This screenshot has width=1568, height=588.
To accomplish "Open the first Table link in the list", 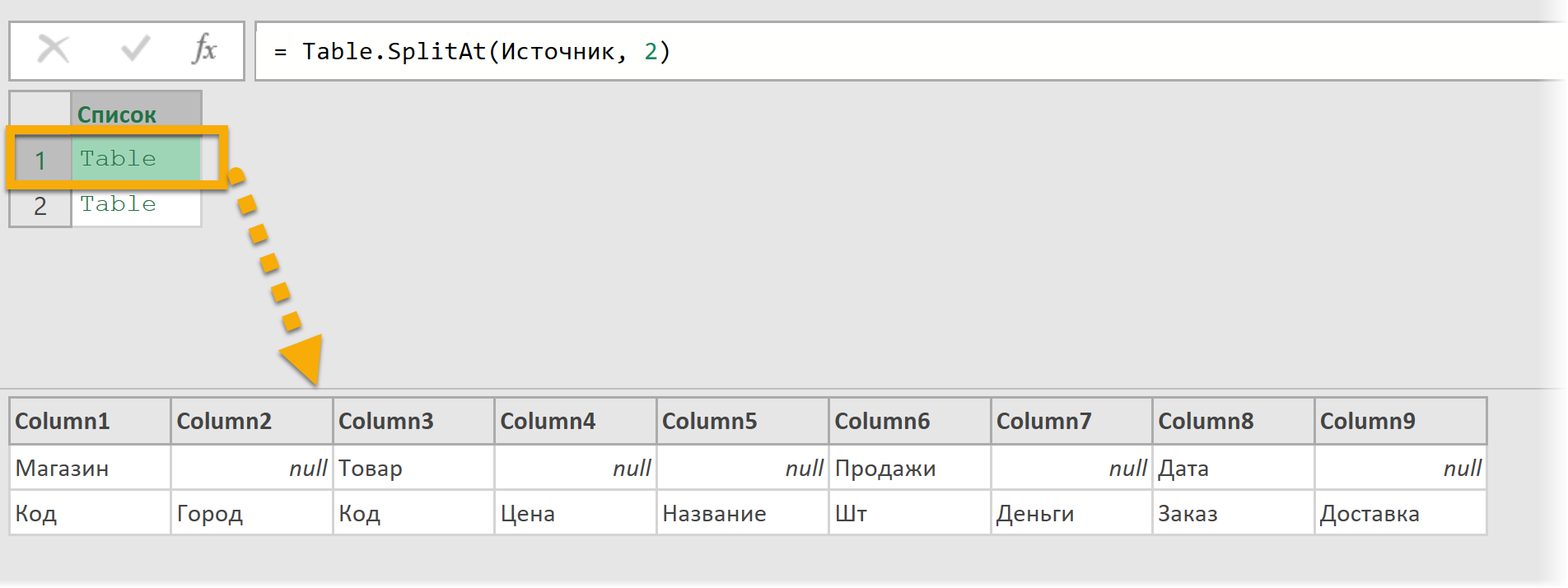I will click(x=118, y=158).
